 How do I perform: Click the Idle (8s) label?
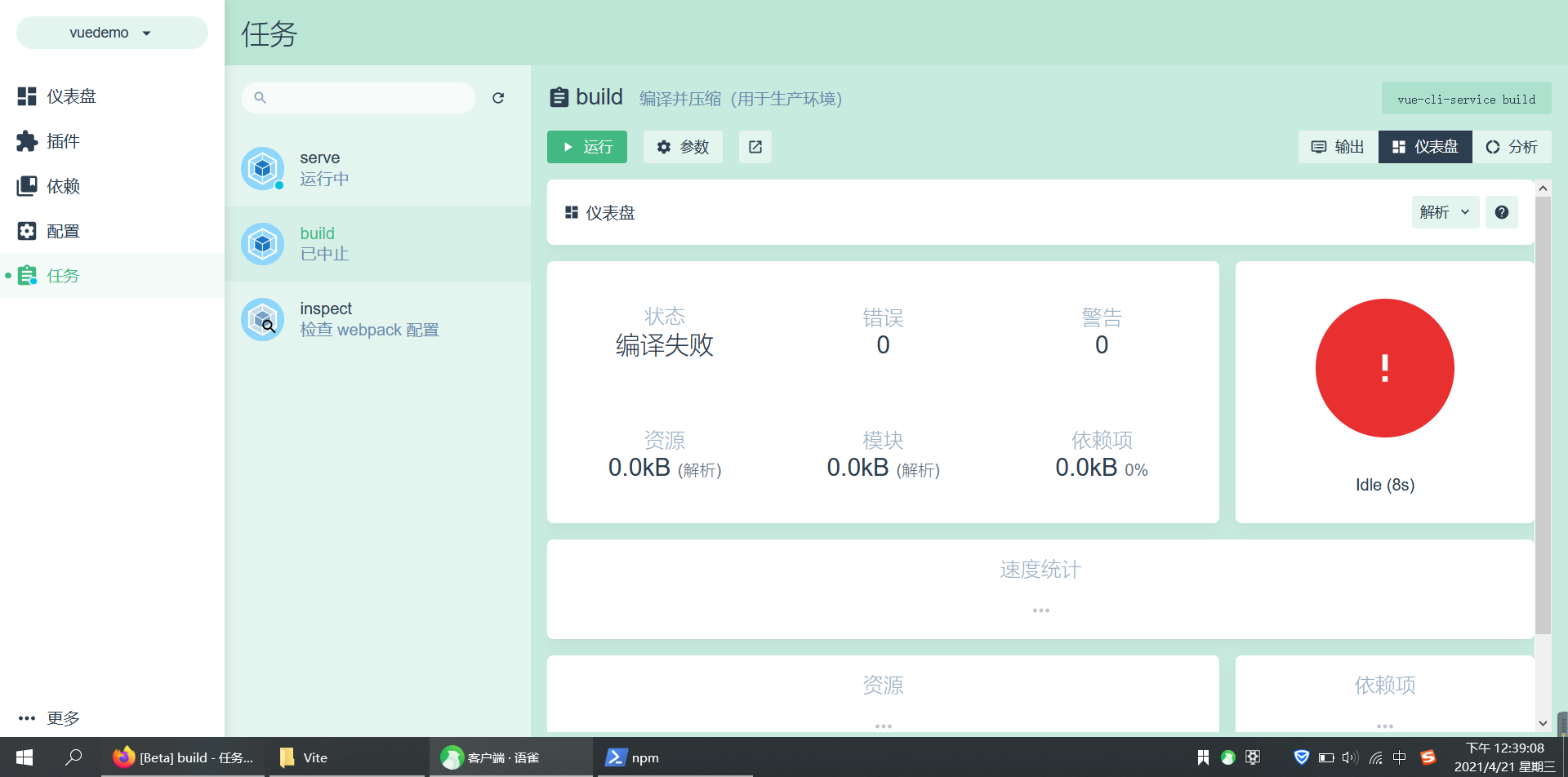point(1385,485)
